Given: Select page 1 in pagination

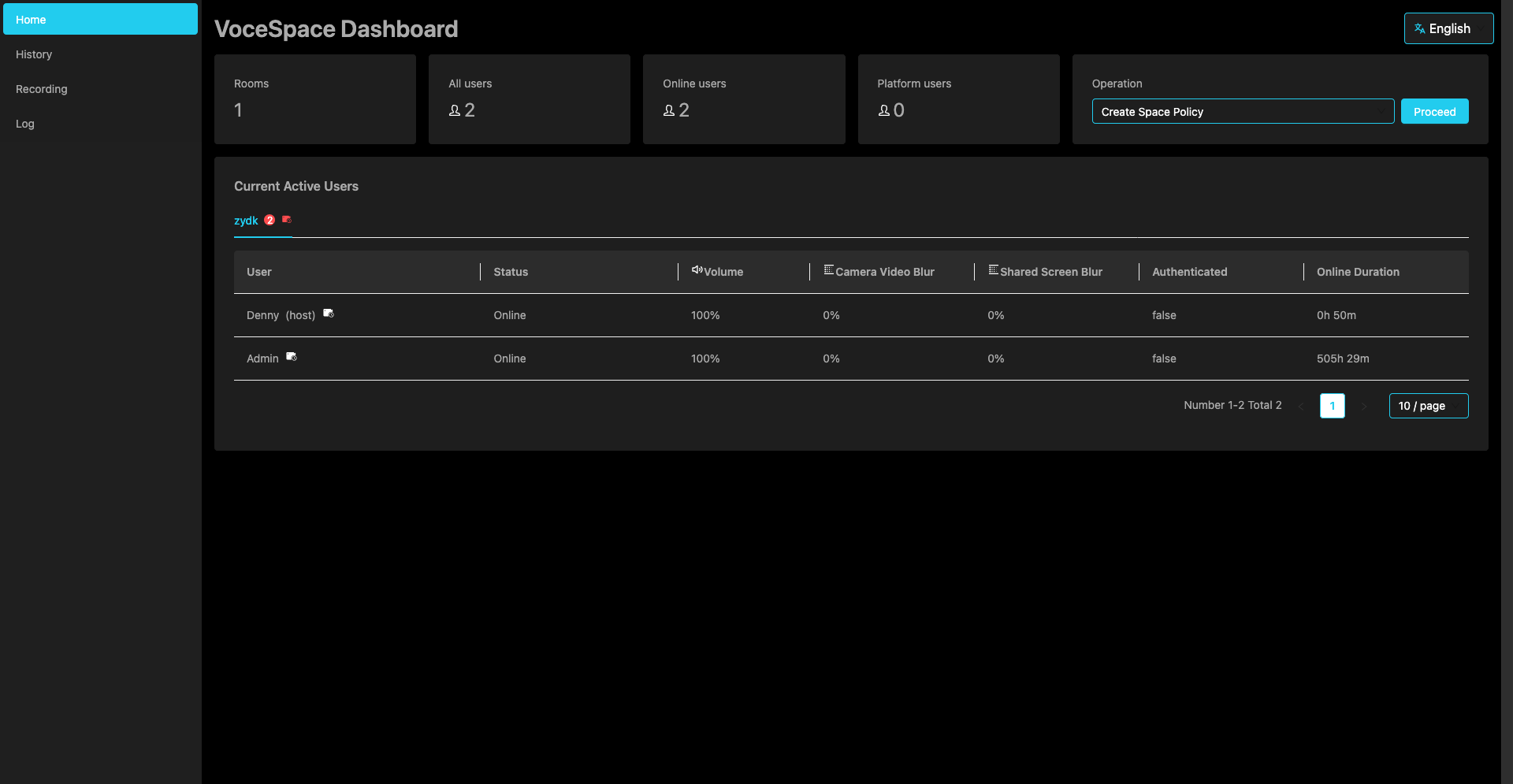Looking at the screenshot, I should coord(1332,406).
